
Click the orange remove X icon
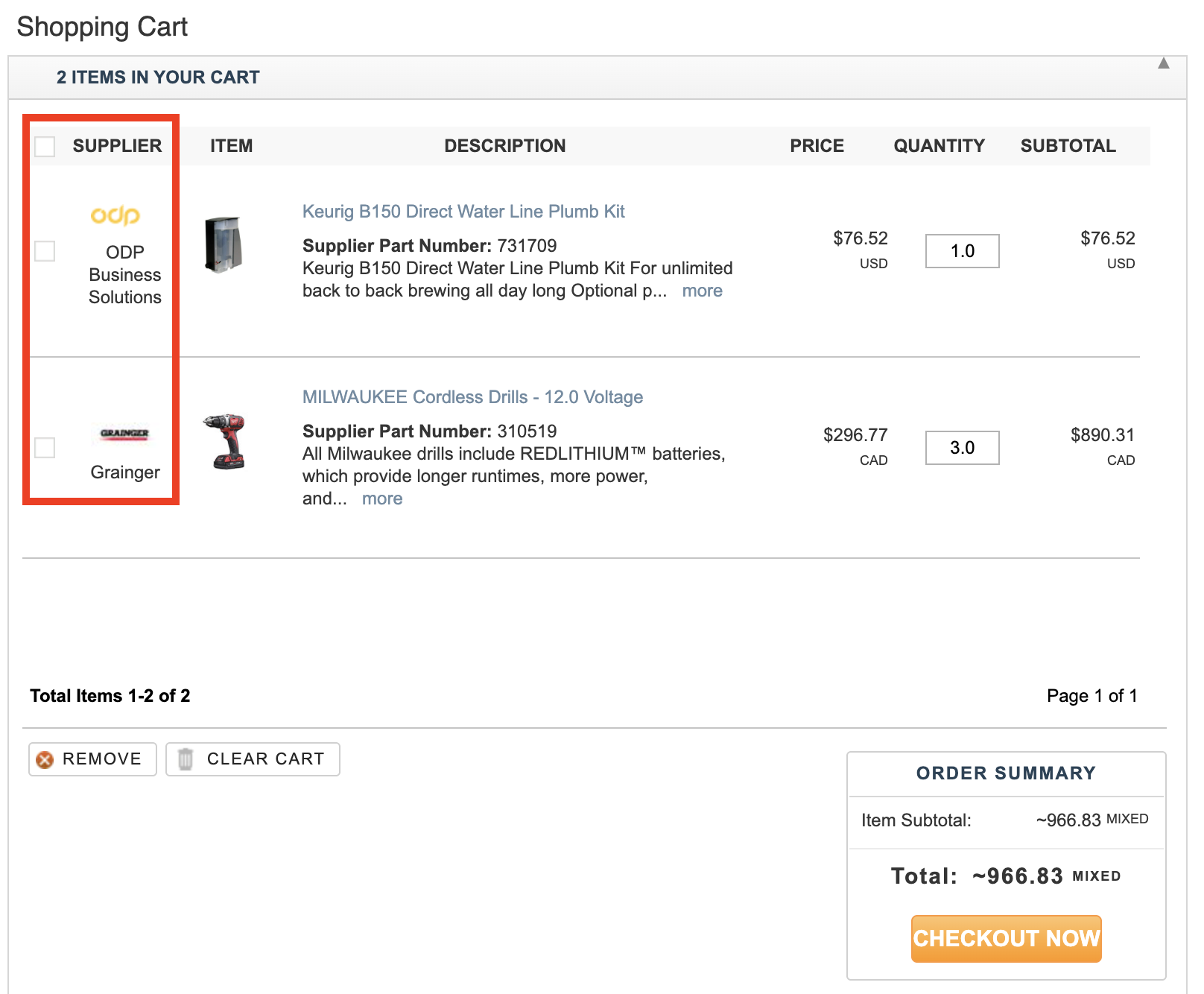pos(45,759)
